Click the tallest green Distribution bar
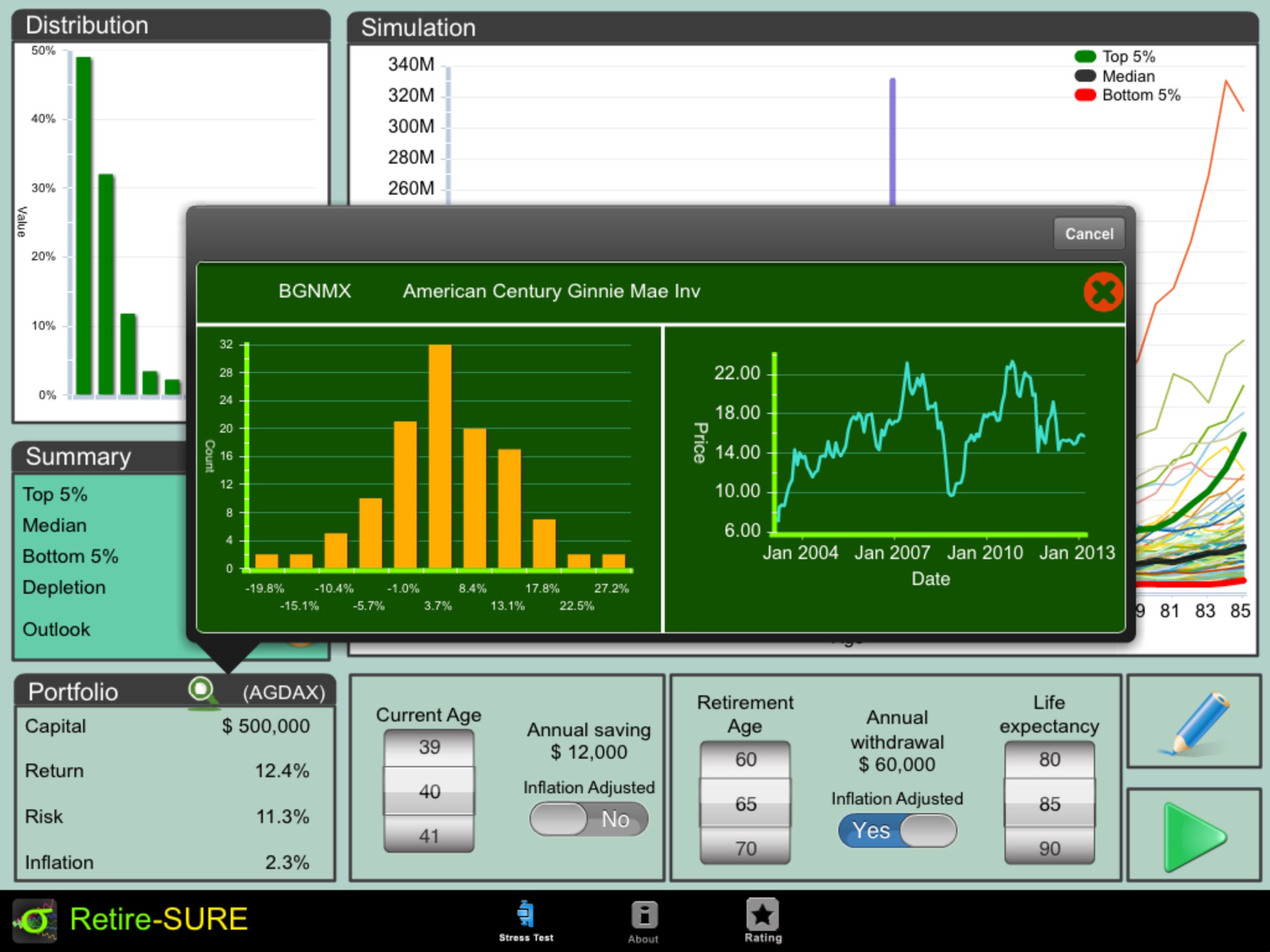This screenshot has width=1270, height=952. tap(84, 226)
